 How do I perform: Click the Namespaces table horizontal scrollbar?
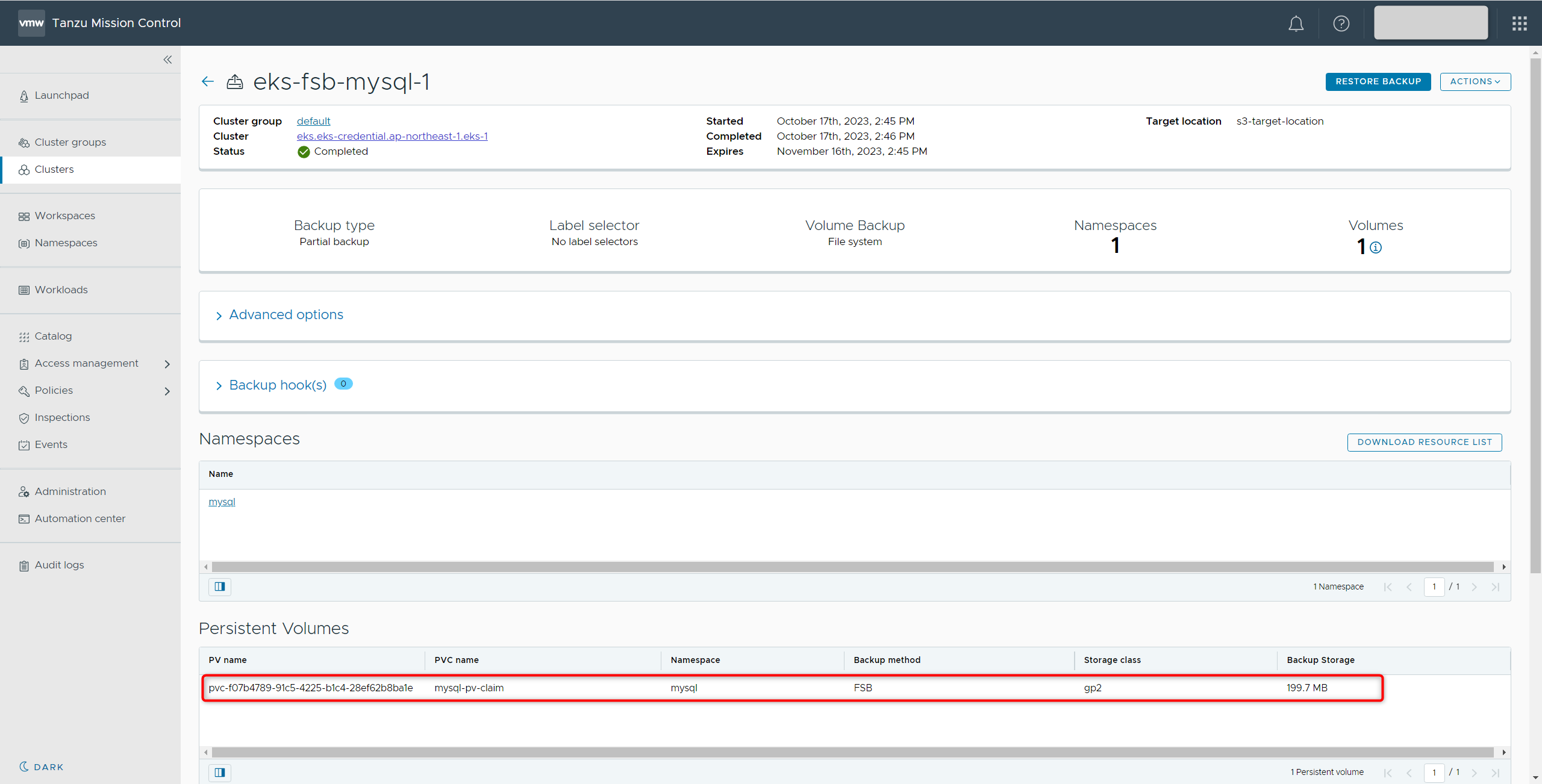point(852,567)
